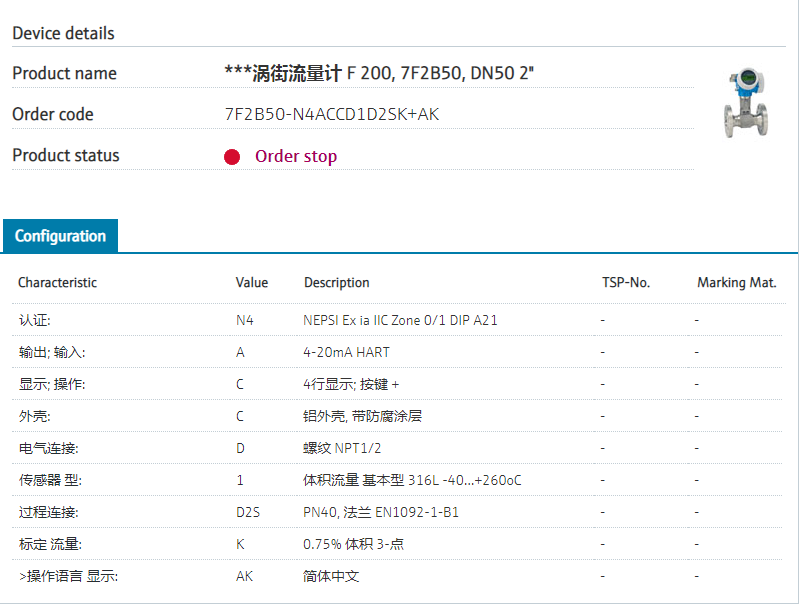The height and width of the screenshot is (604, 799).
Task: Click the 螺纹 NPT1/2 description cell
Action: point(343,448)
